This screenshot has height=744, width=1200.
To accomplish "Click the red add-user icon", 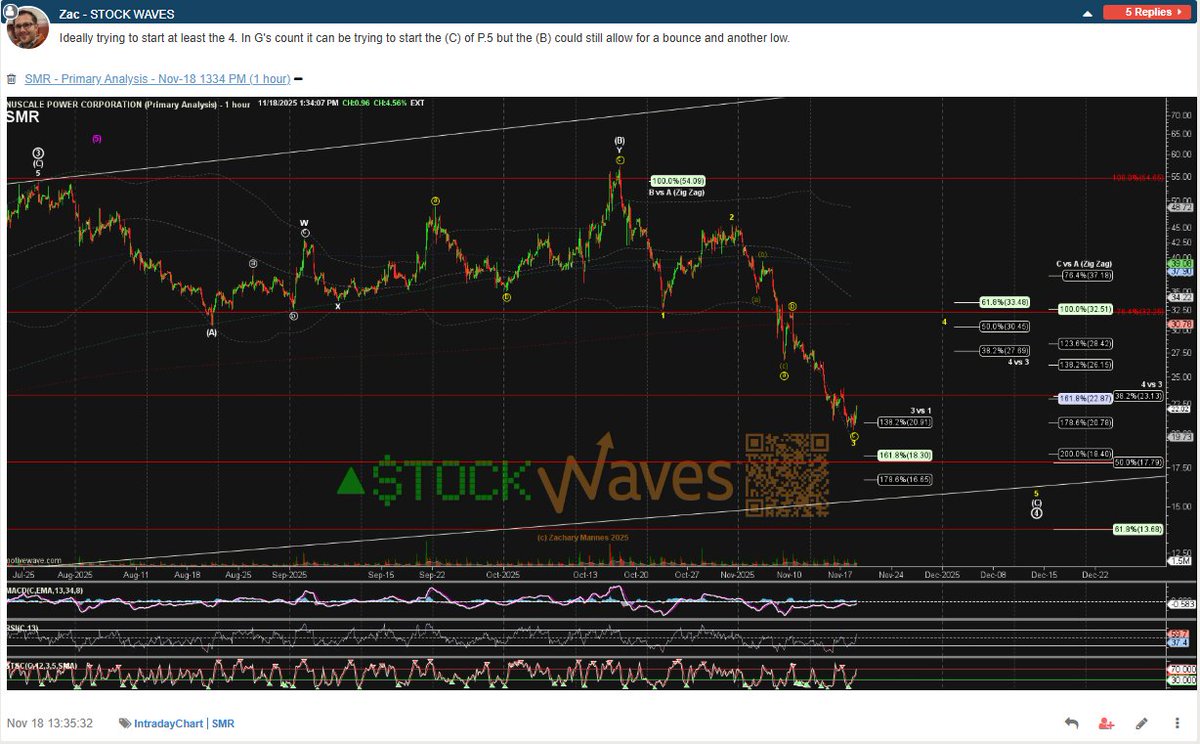I will [1106, 723].
